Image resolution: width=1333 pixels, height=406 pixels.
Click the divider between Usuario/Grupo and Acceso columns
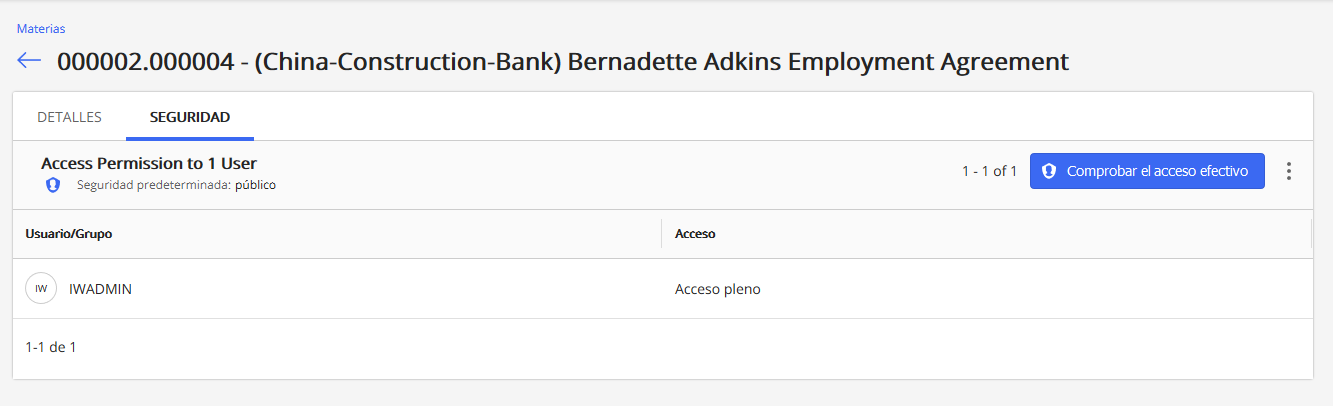click(x=661, y=234)
